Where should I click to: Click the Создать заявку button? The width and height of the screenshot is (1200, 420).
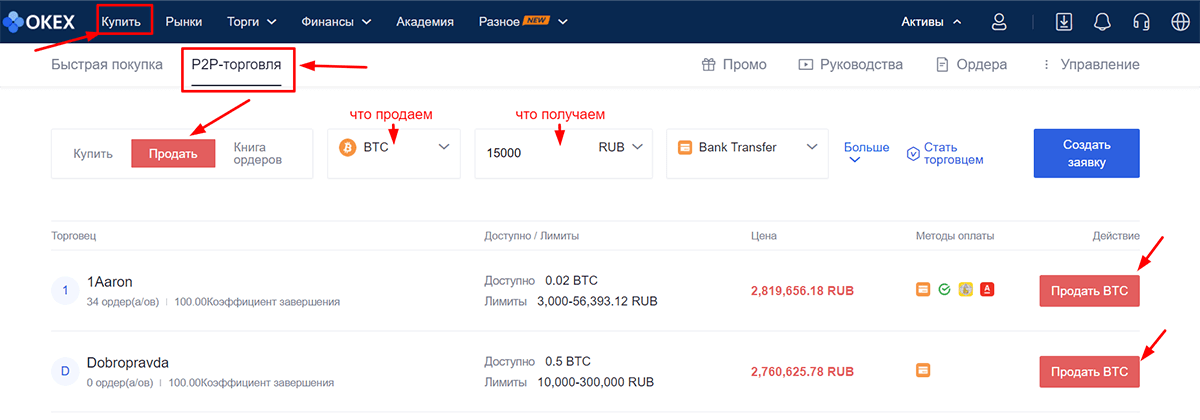click(1086, 153)
